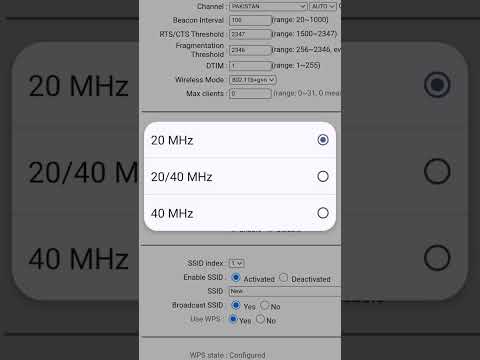Open the PAKISTAN channel country dropdown
Image resolution: width=480 pixels, height=360 pixels.
(268, 6)
